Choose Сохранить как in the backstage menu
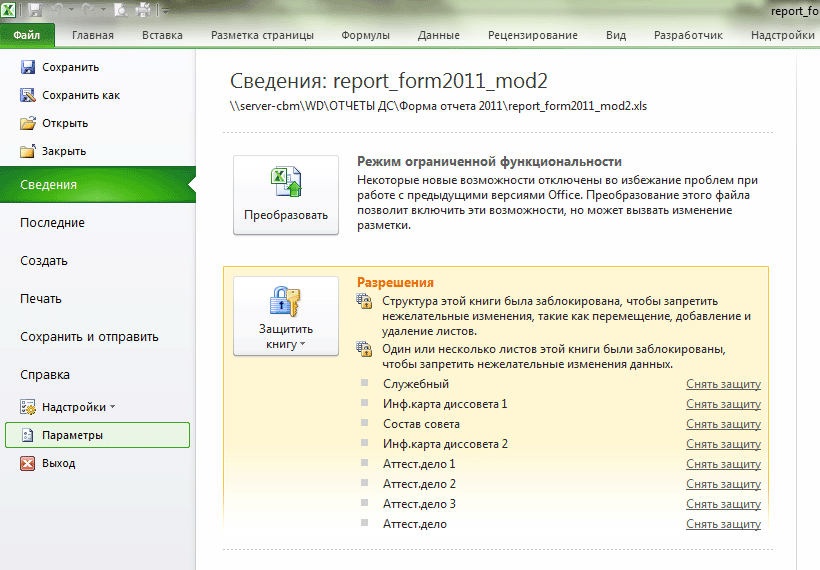Image resolution: width=820 pixels, height=570 pixels. pos(81,95)
